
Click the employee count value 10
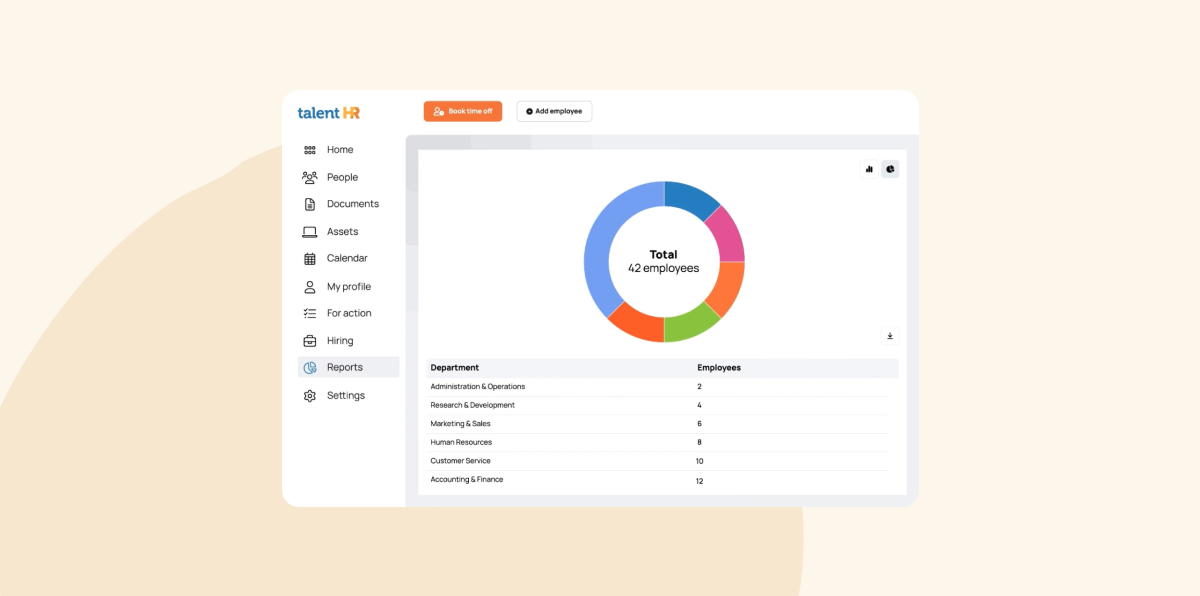coord(700,461)
